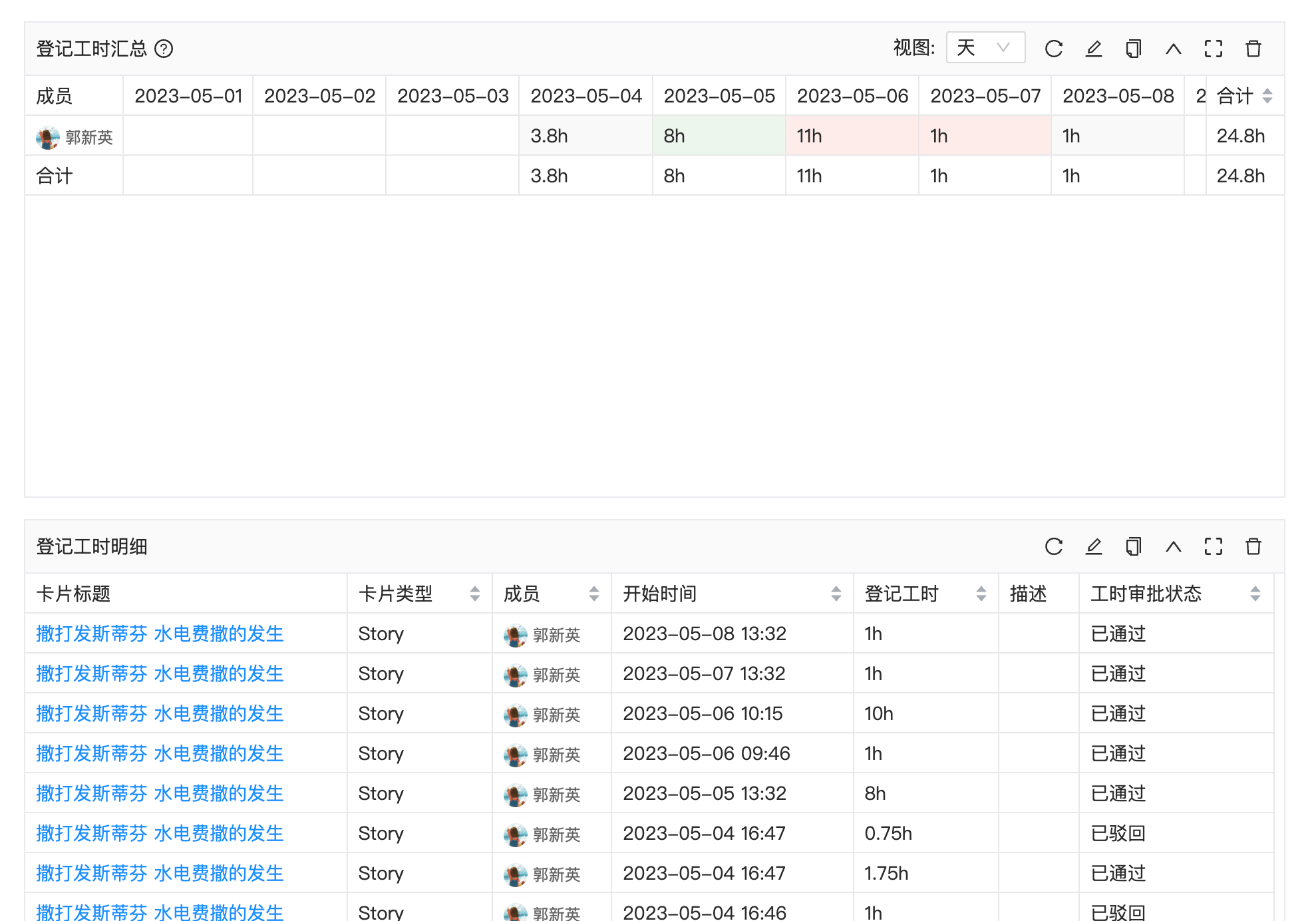Image resolution: width=1316 pixels, height=921 pixels.
Task: Open the 视图 dropdown showing 天
Action: click(x=985, y=48)
